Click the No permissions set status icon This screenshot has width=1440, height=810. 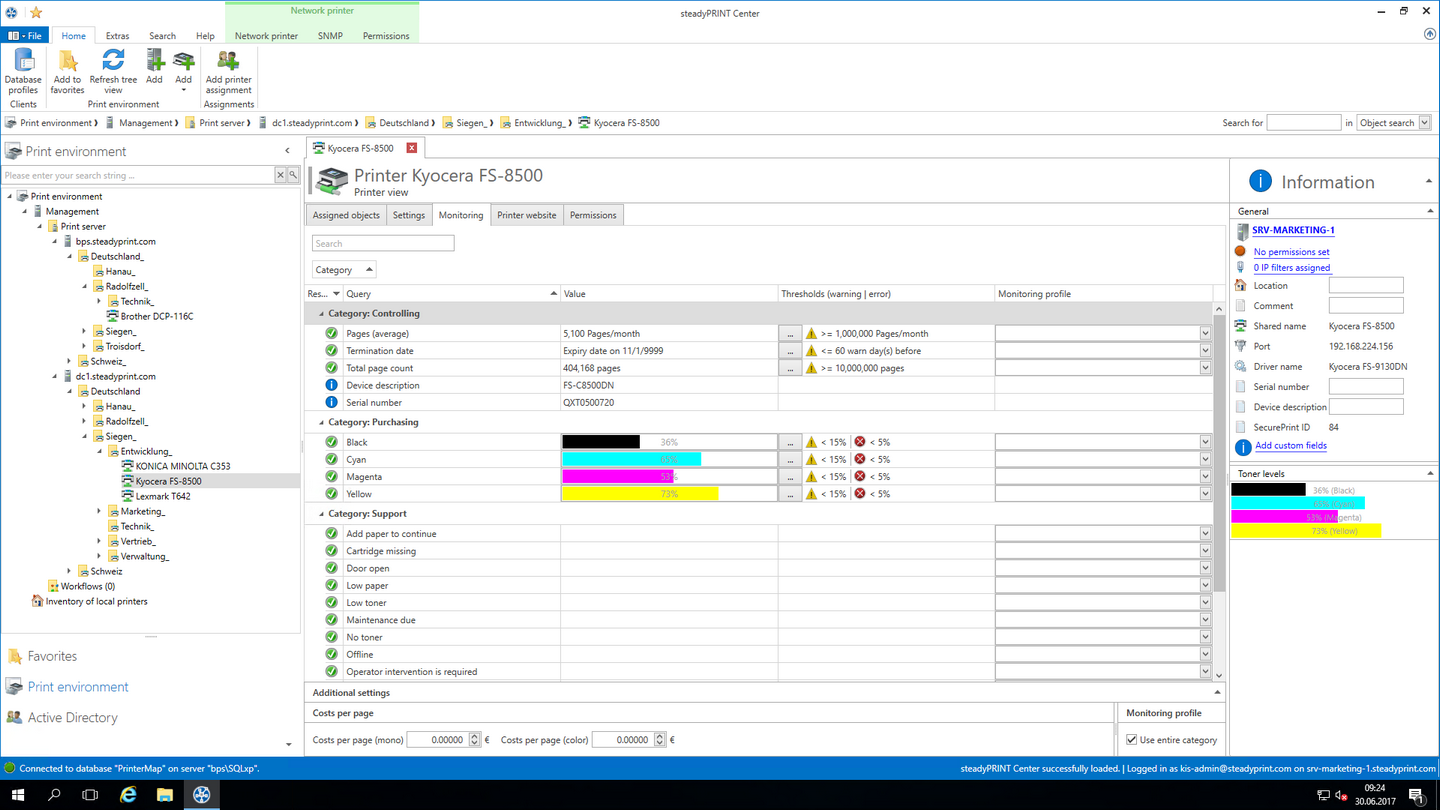click(x=1240, y=251)
